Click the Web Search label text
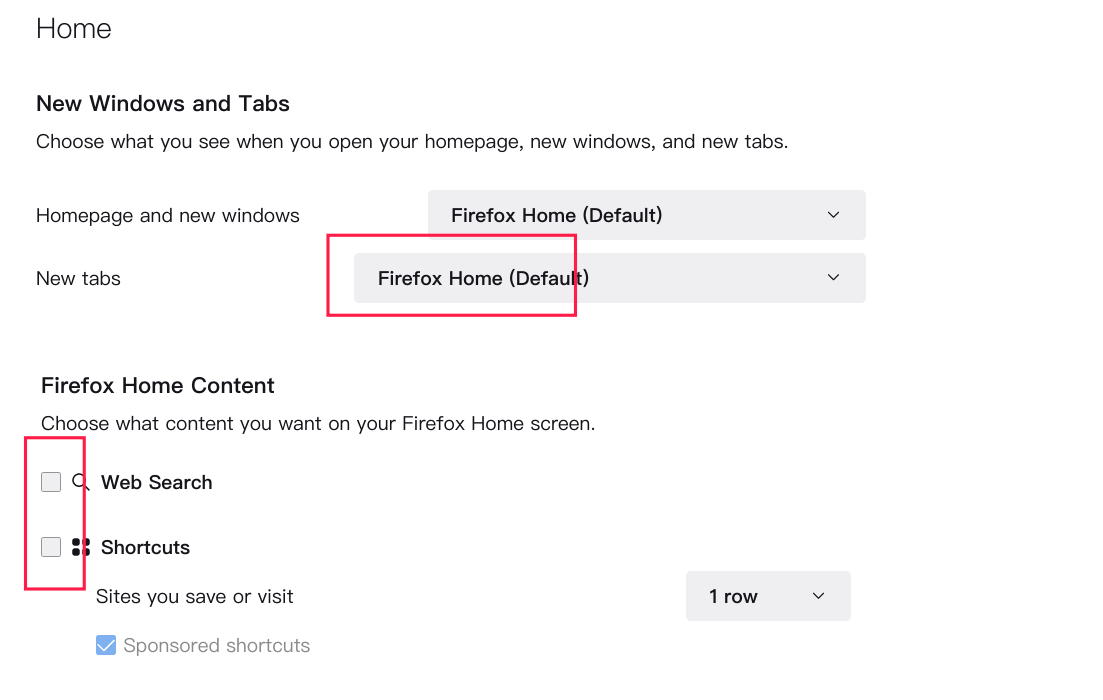 (x=157, y=482)
